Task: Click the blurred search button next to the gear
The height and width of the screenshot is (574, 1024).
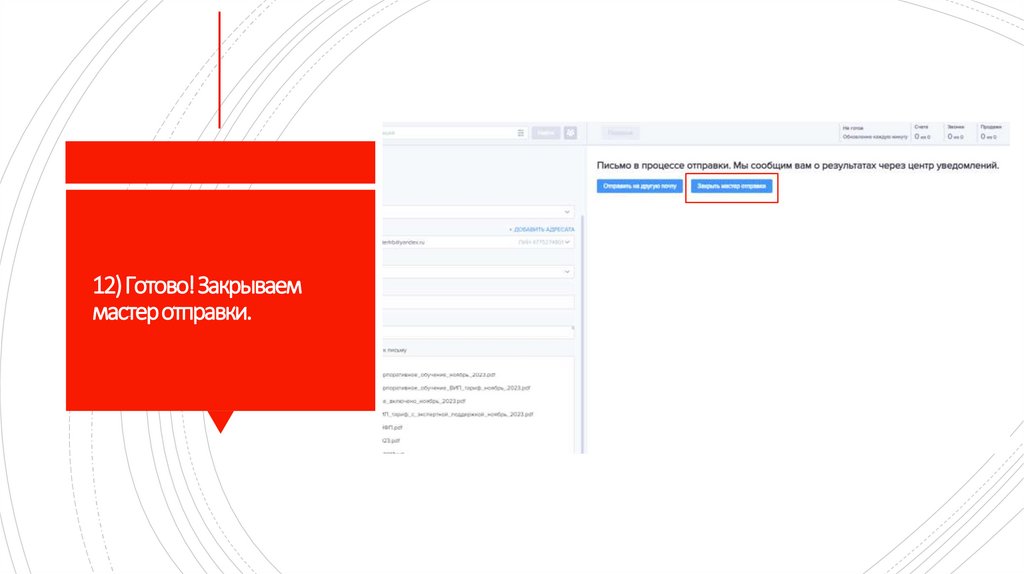Action: [x=546, y=133]
